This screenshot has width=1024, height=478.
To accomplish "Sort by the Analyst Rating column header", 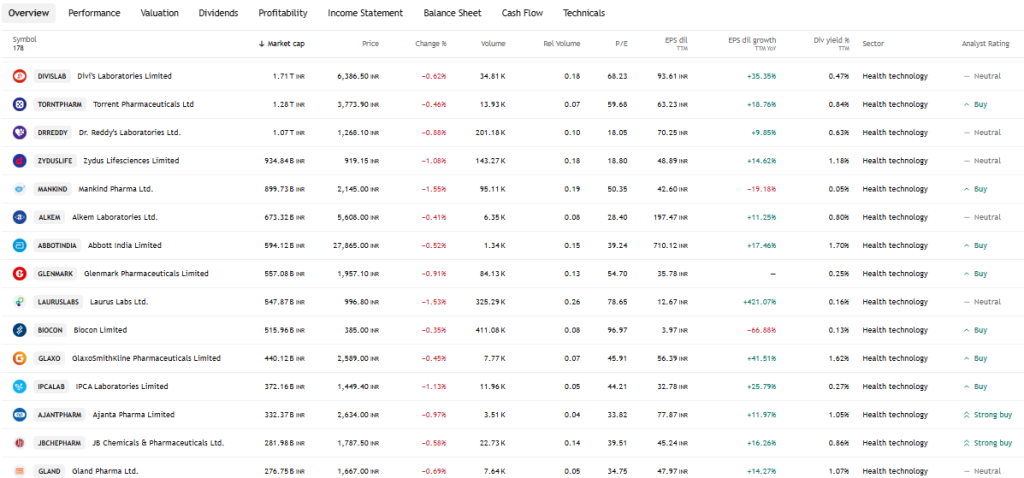I will click(x=985, y=44).
